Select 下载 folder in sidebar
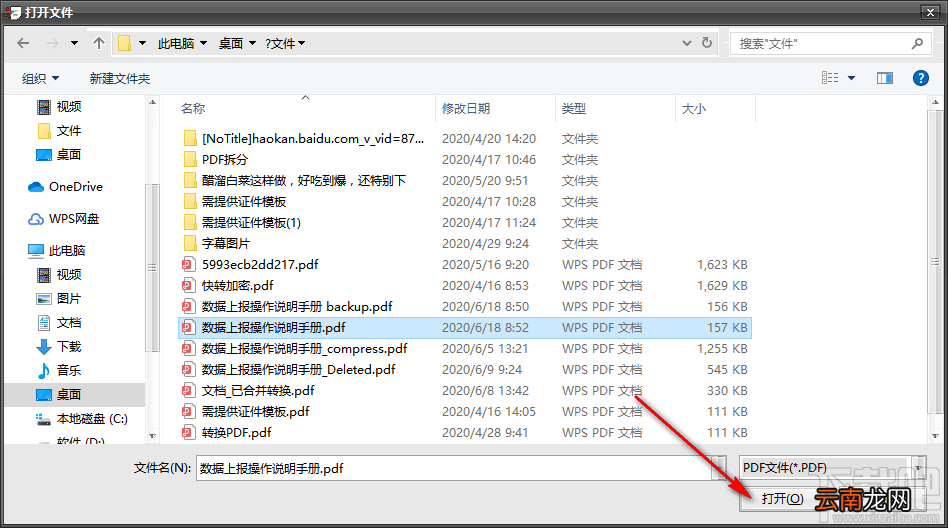This screenshot has height=528, width=948. coord(59,347)
